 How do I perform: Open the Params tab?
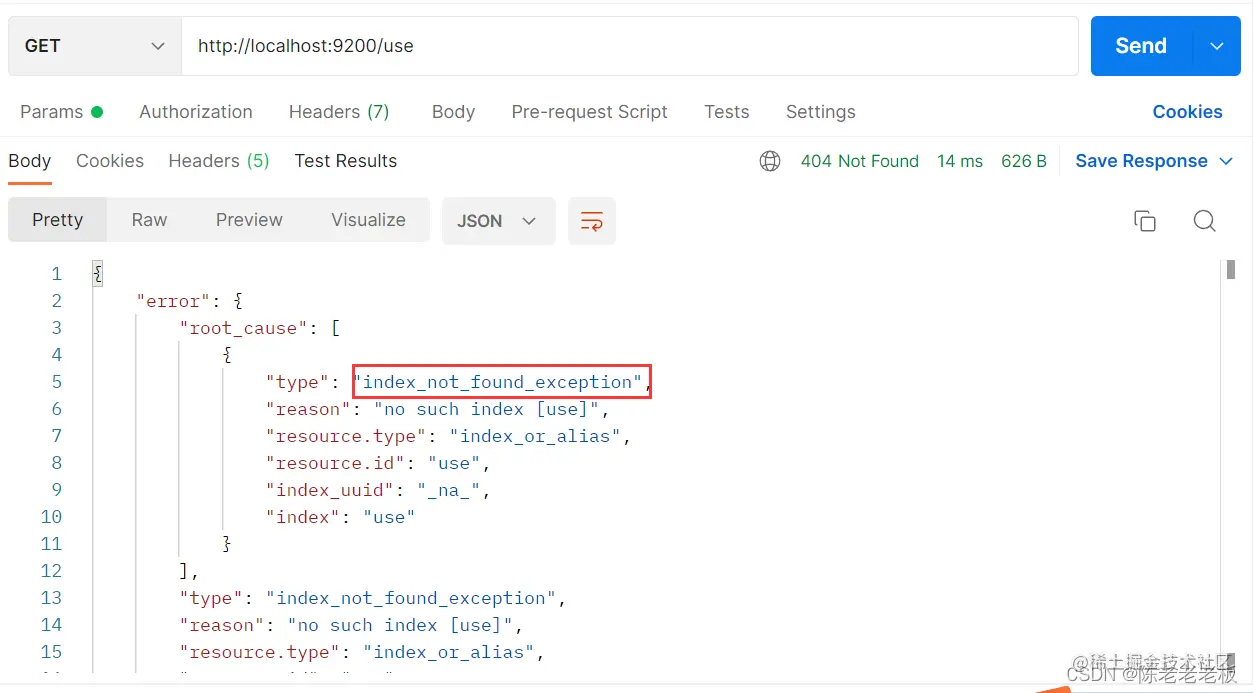(x=61, y=112)
